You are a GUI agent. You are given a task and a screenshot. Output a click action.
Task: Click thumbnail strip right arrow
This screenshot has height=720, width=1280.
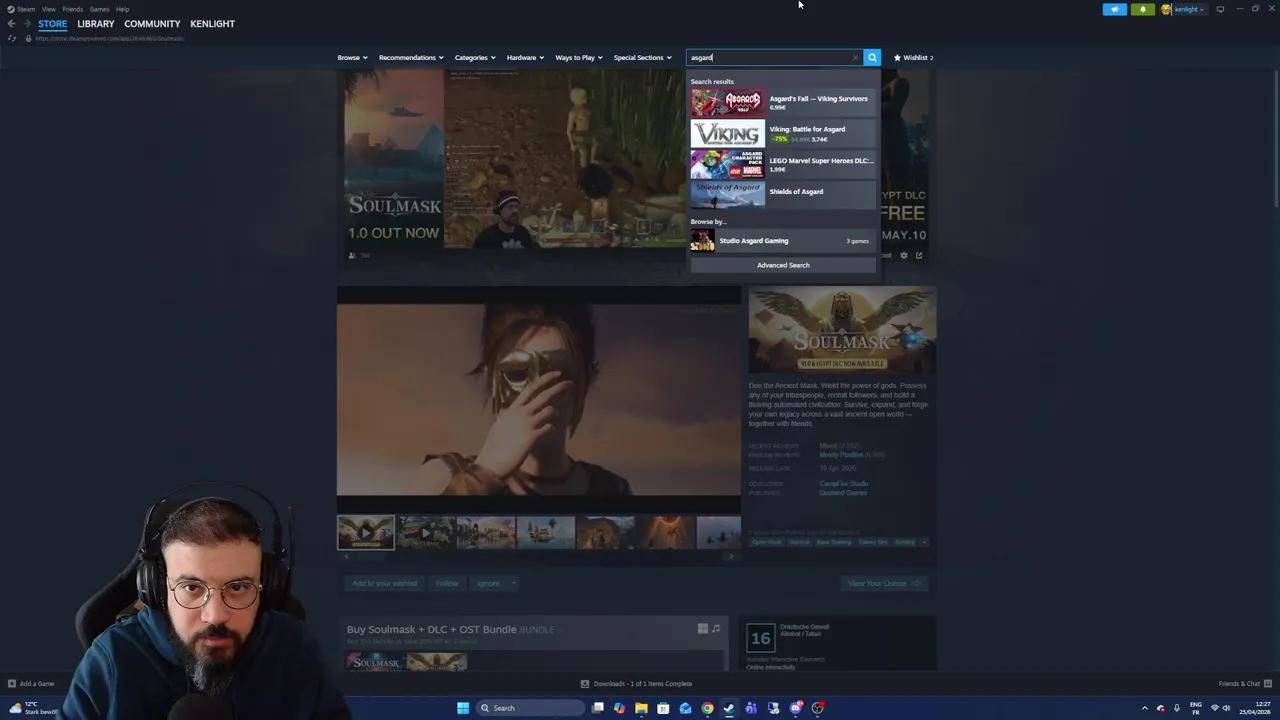point(731,557)
